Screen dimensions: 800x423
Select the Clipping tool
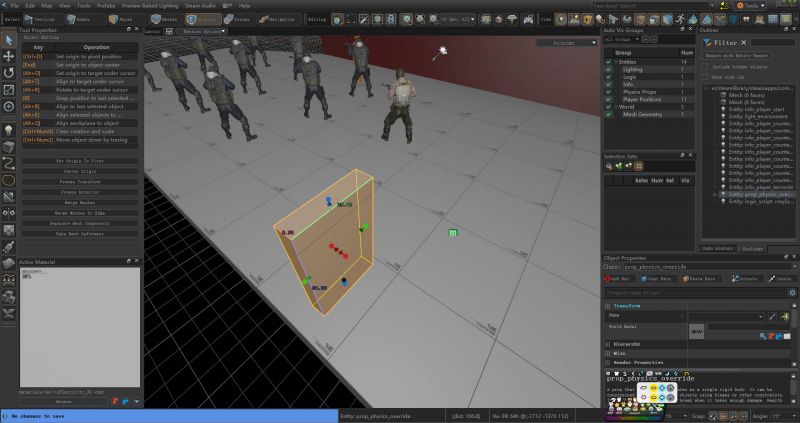[x=8, y=197]
